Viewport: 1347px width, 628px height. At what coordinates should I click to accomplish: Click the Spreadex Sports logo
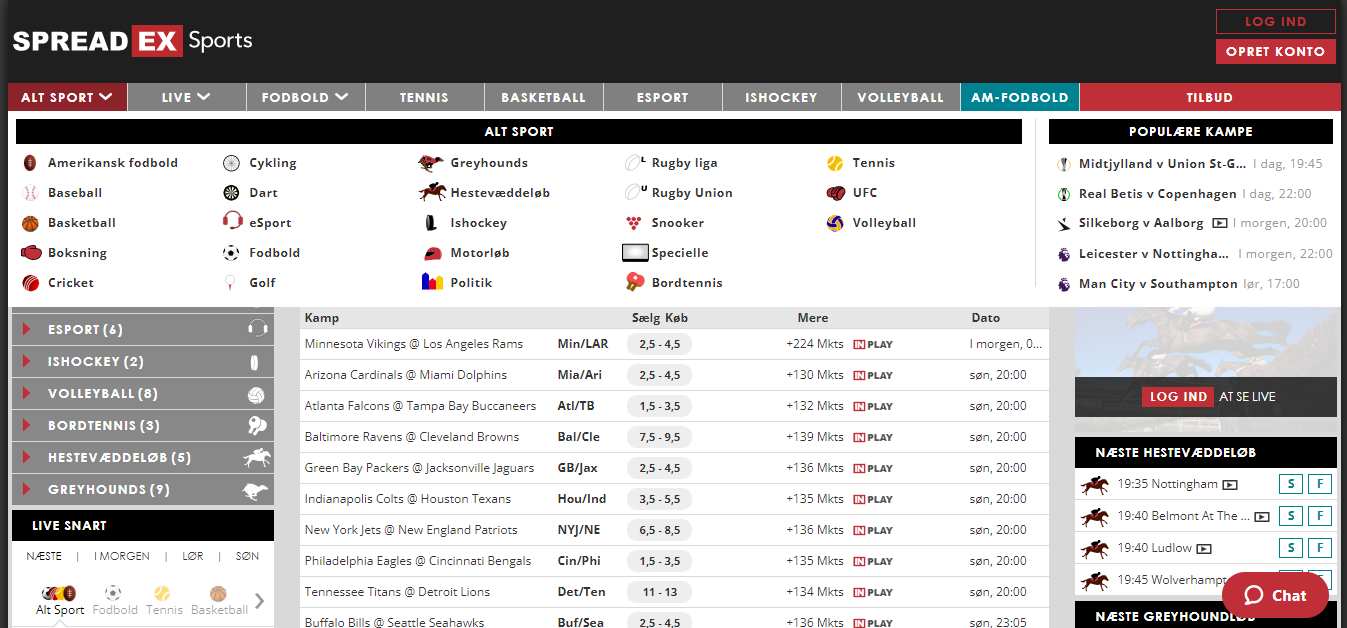[132, 41]
